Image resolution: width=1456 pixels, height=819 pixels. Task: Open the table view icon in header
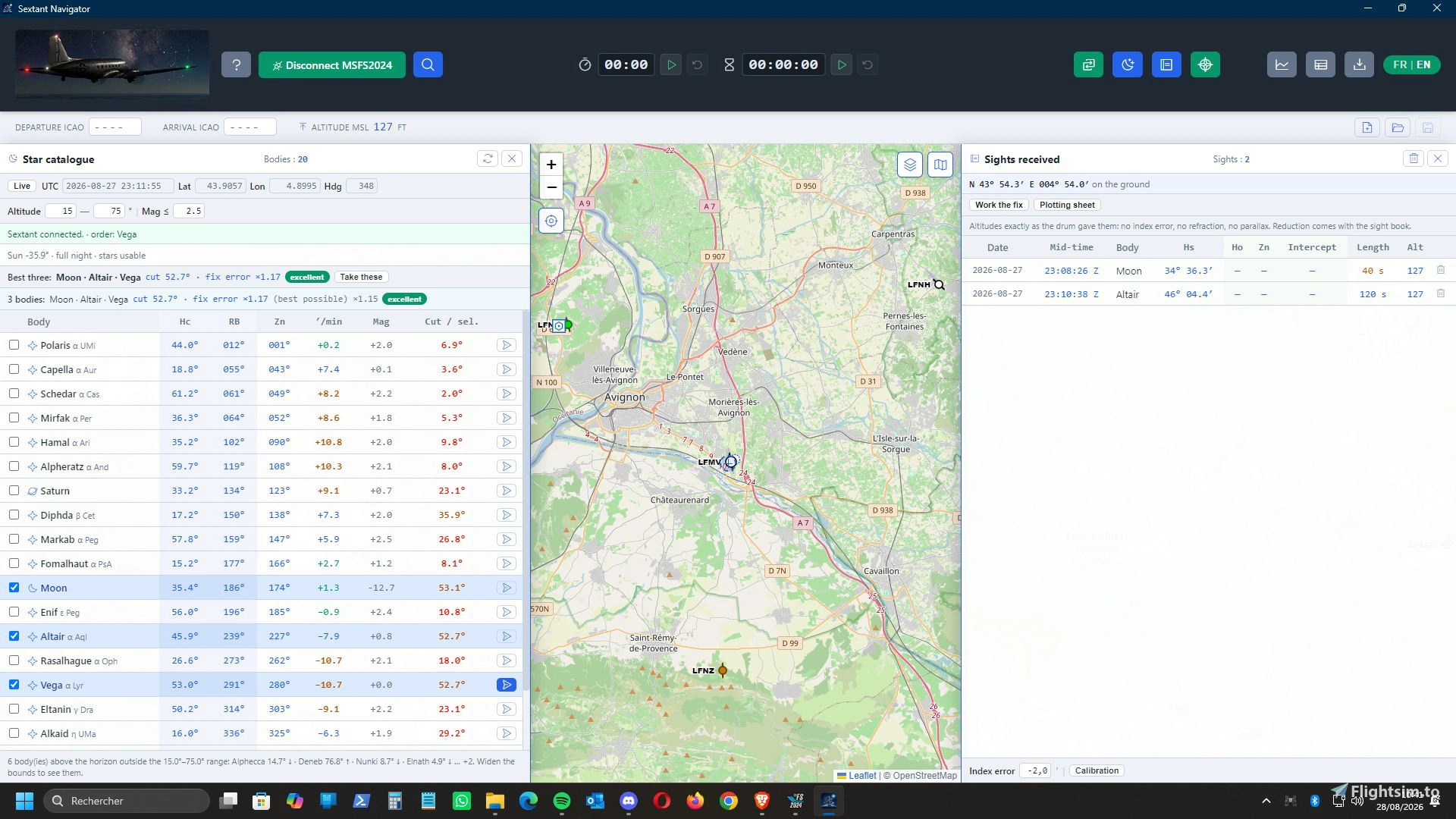pyautogui.click(x=1320, y=64)
